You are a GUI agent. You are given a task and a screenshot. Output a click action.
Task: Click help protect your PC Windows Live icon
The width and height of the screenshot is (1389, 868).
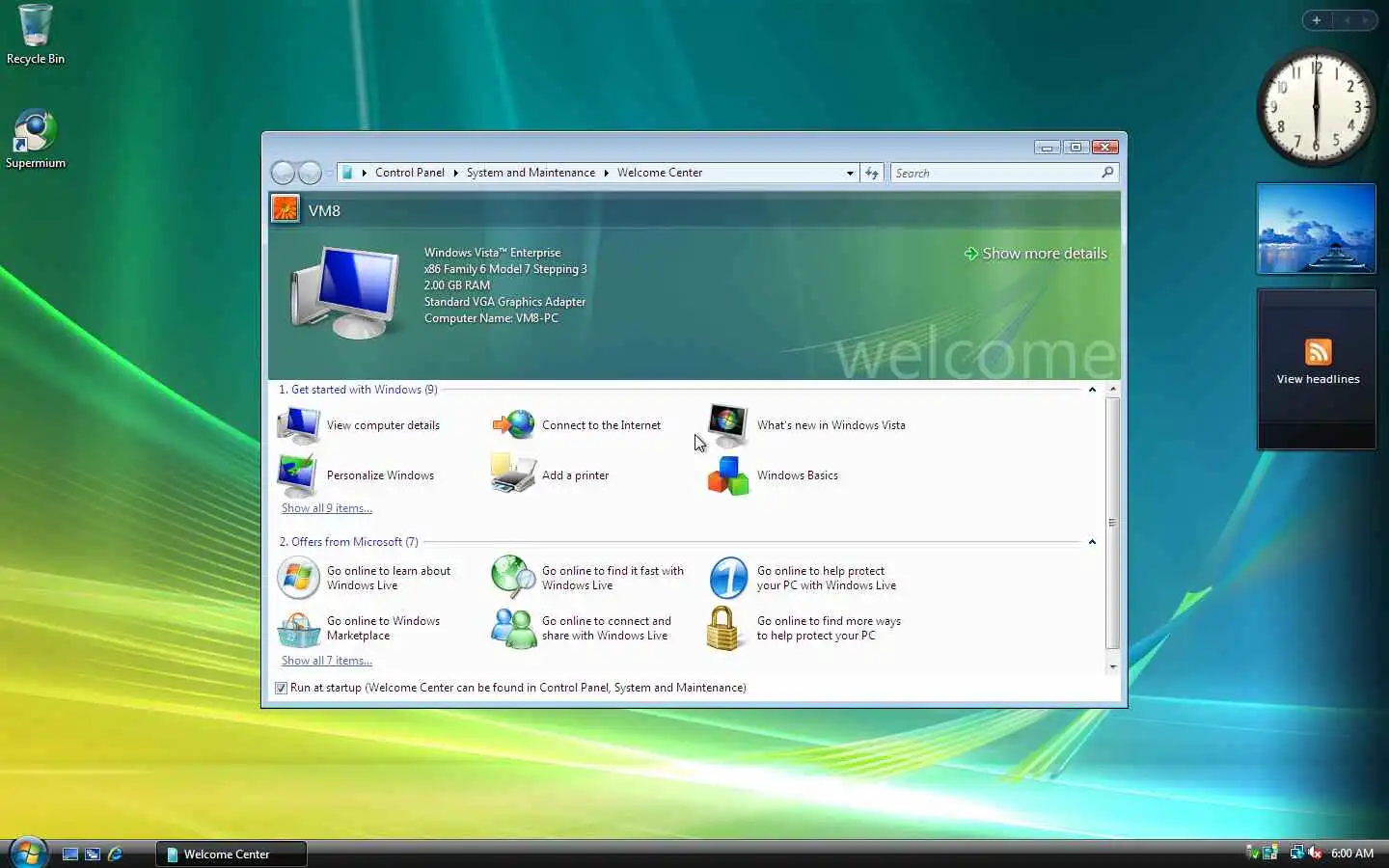[x=728, y=578]
